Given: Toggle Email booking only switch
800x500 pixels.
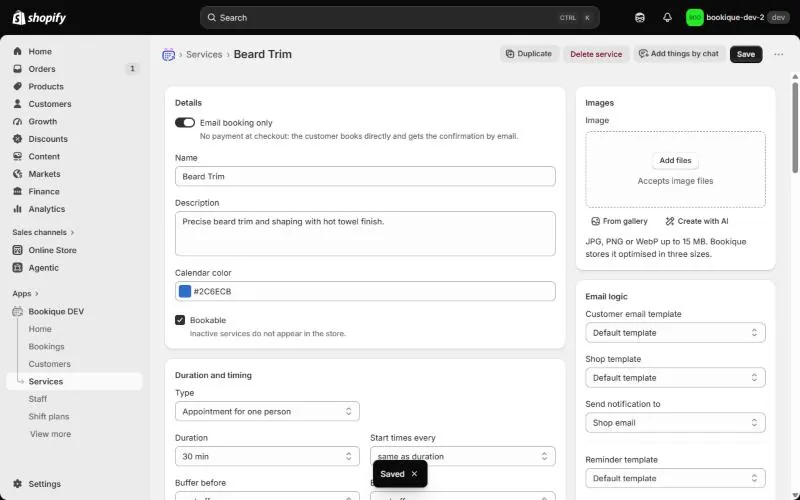Looking at the screenshot, I should [185, 122].
